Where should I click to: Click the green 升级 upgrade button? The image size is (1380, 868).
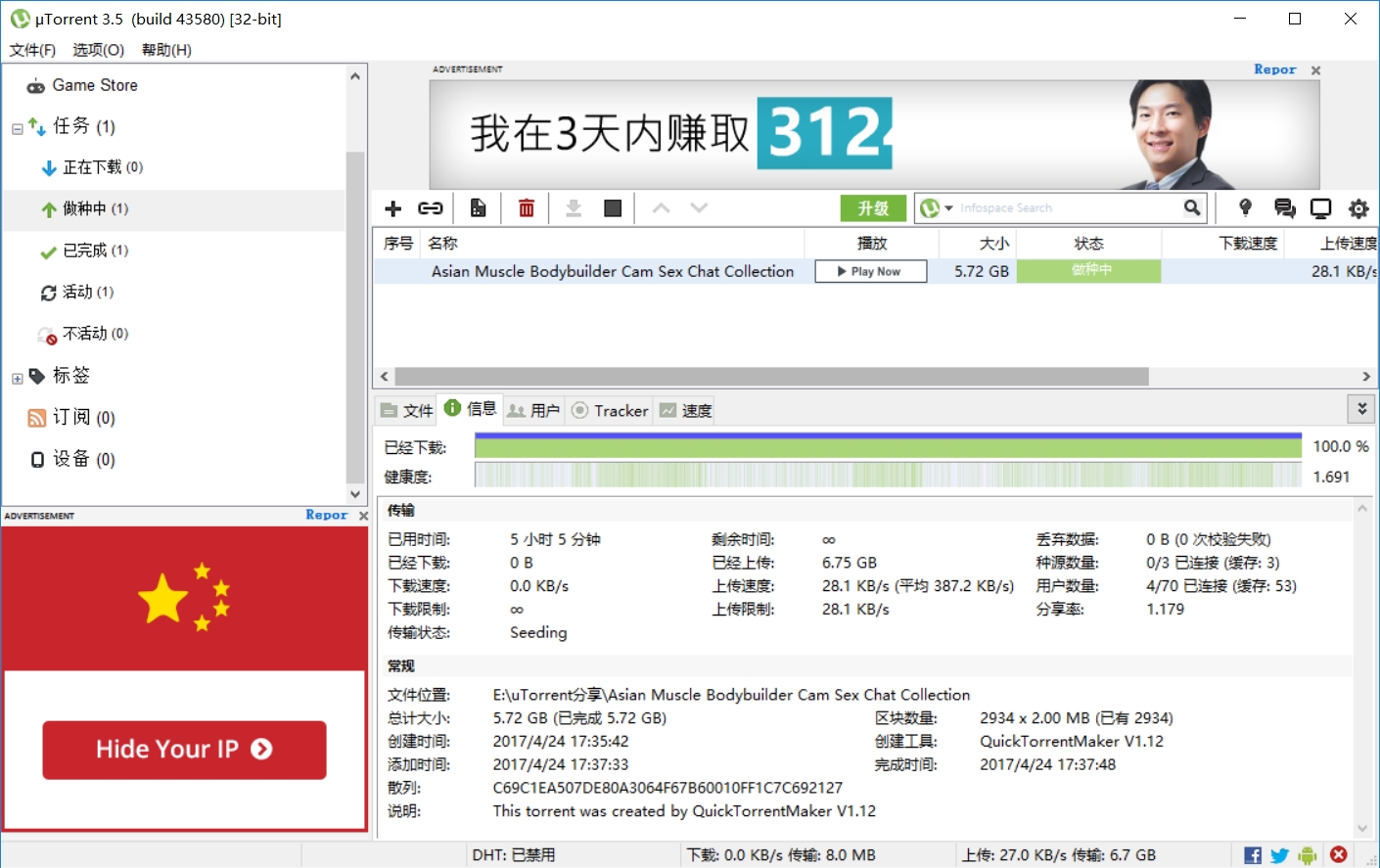click(873, 208)
